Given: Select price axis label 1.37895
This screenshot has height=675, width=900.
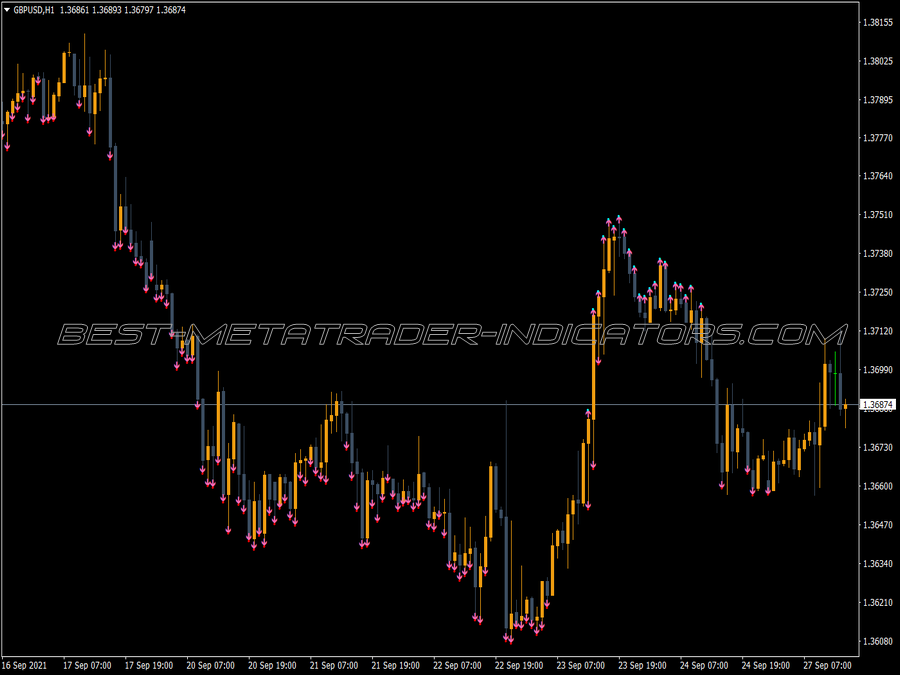Looking at the screenshot, I should pos(878,100).
